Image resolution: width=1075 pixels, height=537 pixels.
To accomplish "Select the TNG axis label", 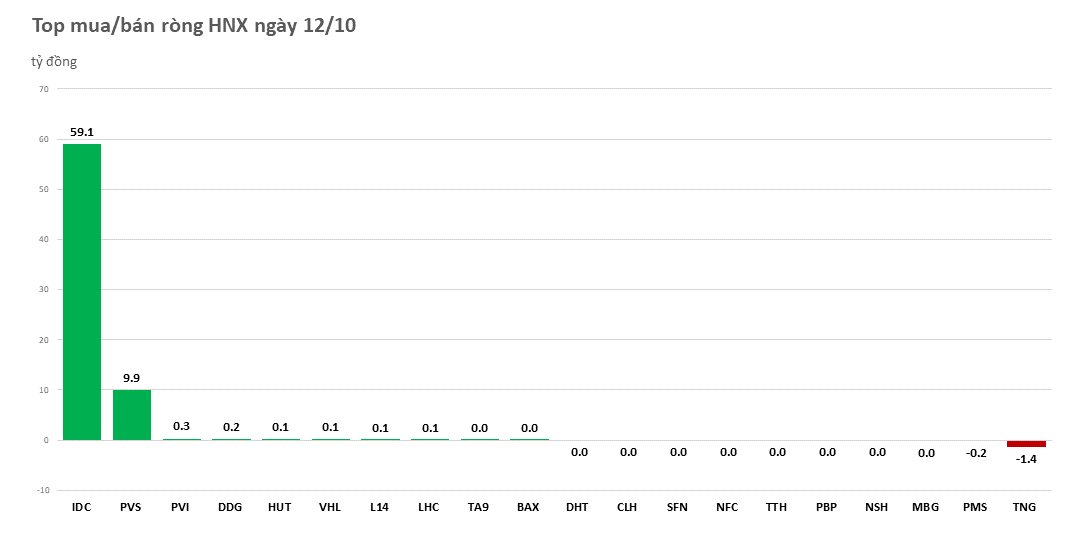I will [x=1024, y=507].
